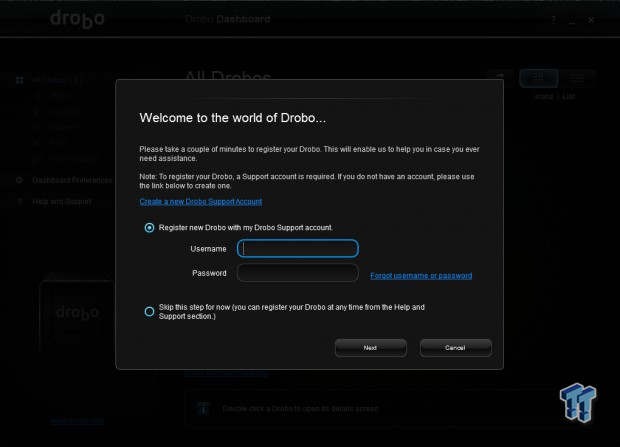
Task: Click the share arrow icon beside view buttons
Action: click(500, 77)
